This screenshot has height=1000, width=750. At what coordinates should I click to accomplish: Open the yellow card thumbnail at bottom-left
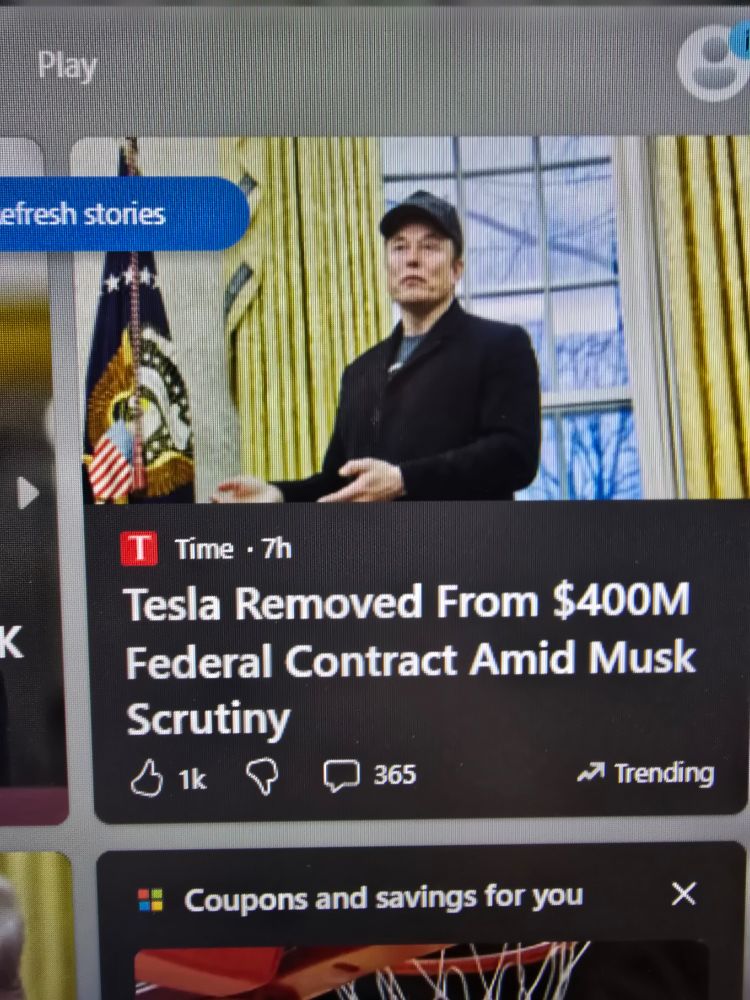coord(35,926)
